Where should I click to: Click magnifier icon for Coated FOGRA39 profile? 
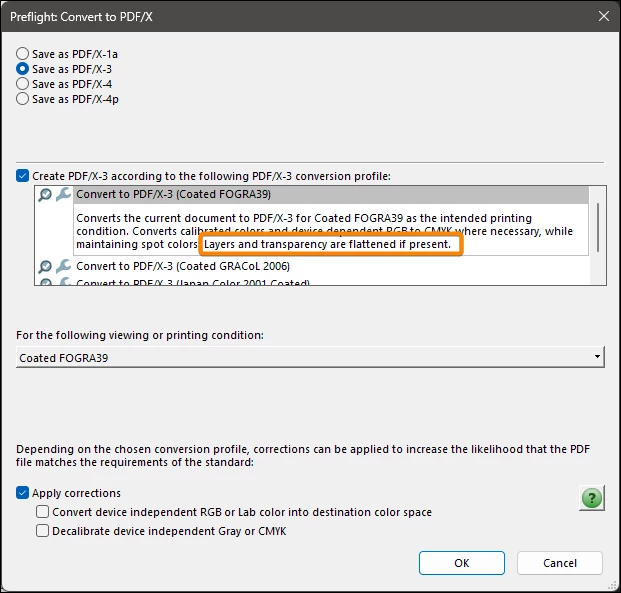pos(45,194)
